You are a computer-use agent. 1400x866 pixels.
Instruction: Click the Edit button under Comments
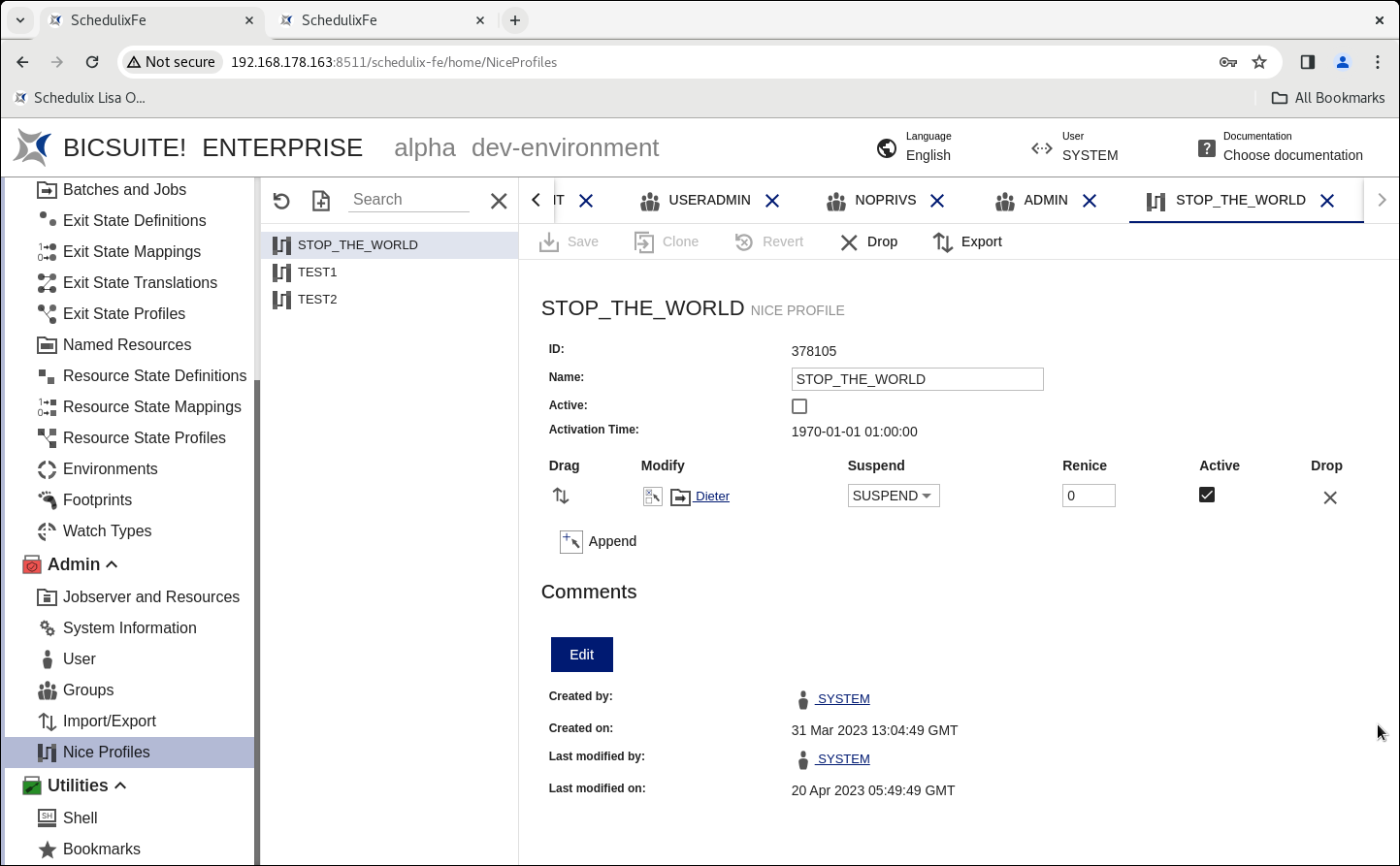pos(582,655)
